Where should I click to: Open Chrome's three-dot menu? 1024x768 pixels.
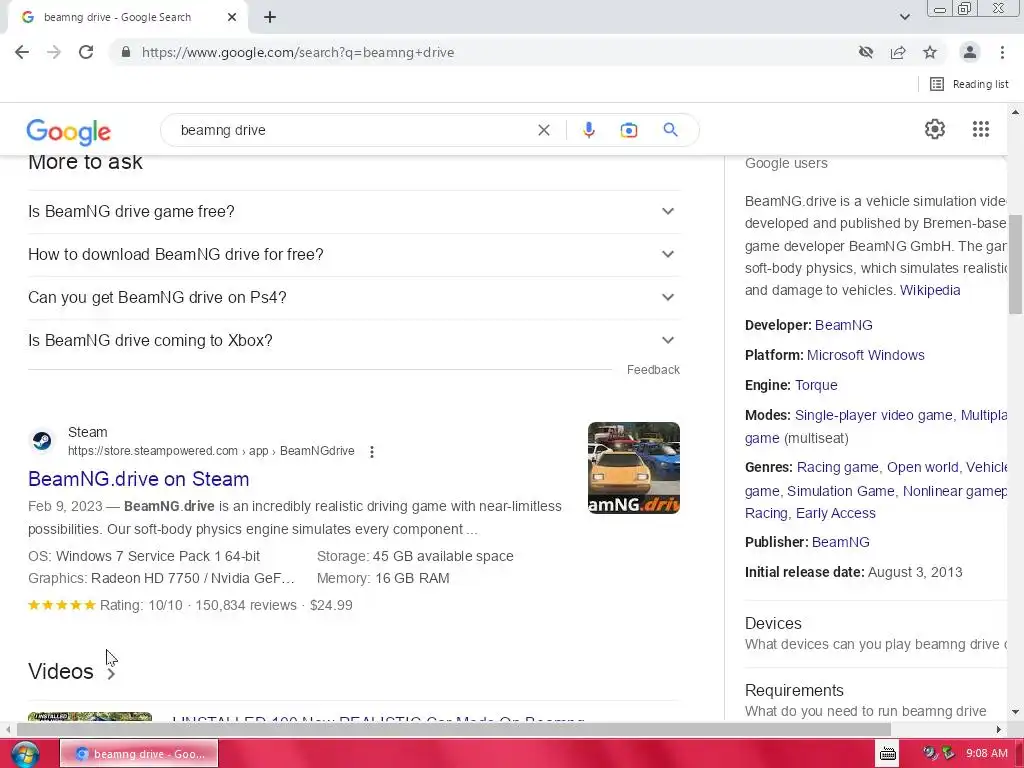[1002, 52]
